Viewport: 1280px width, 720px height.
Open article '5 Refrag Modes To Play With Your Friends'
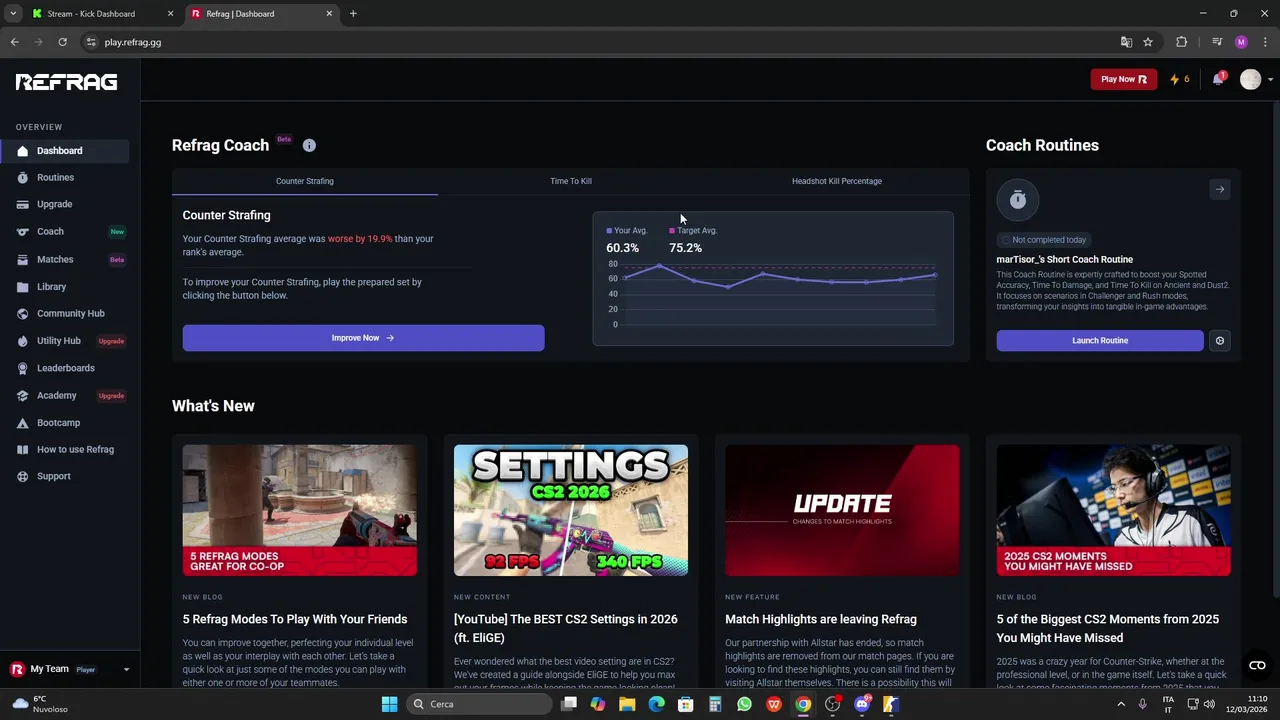click(x=295, y=619)
